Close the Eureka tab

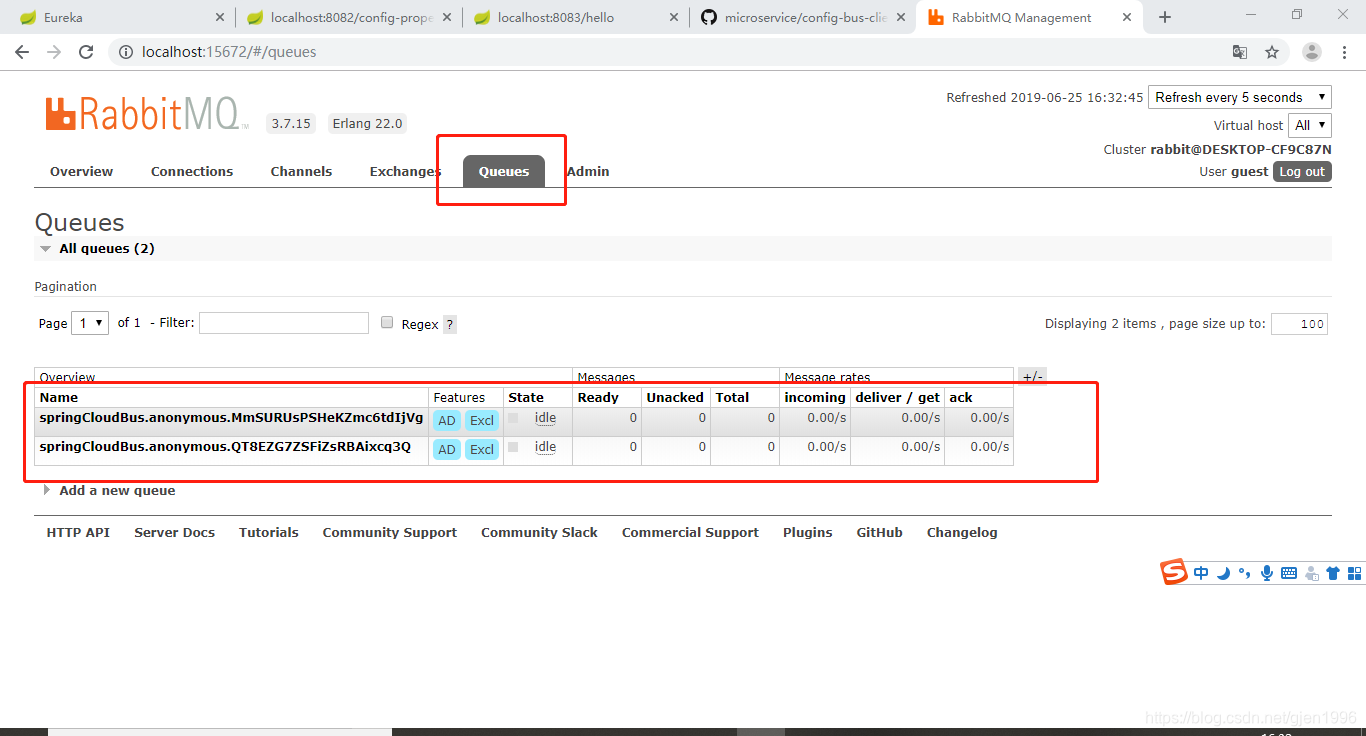point(220,17)
